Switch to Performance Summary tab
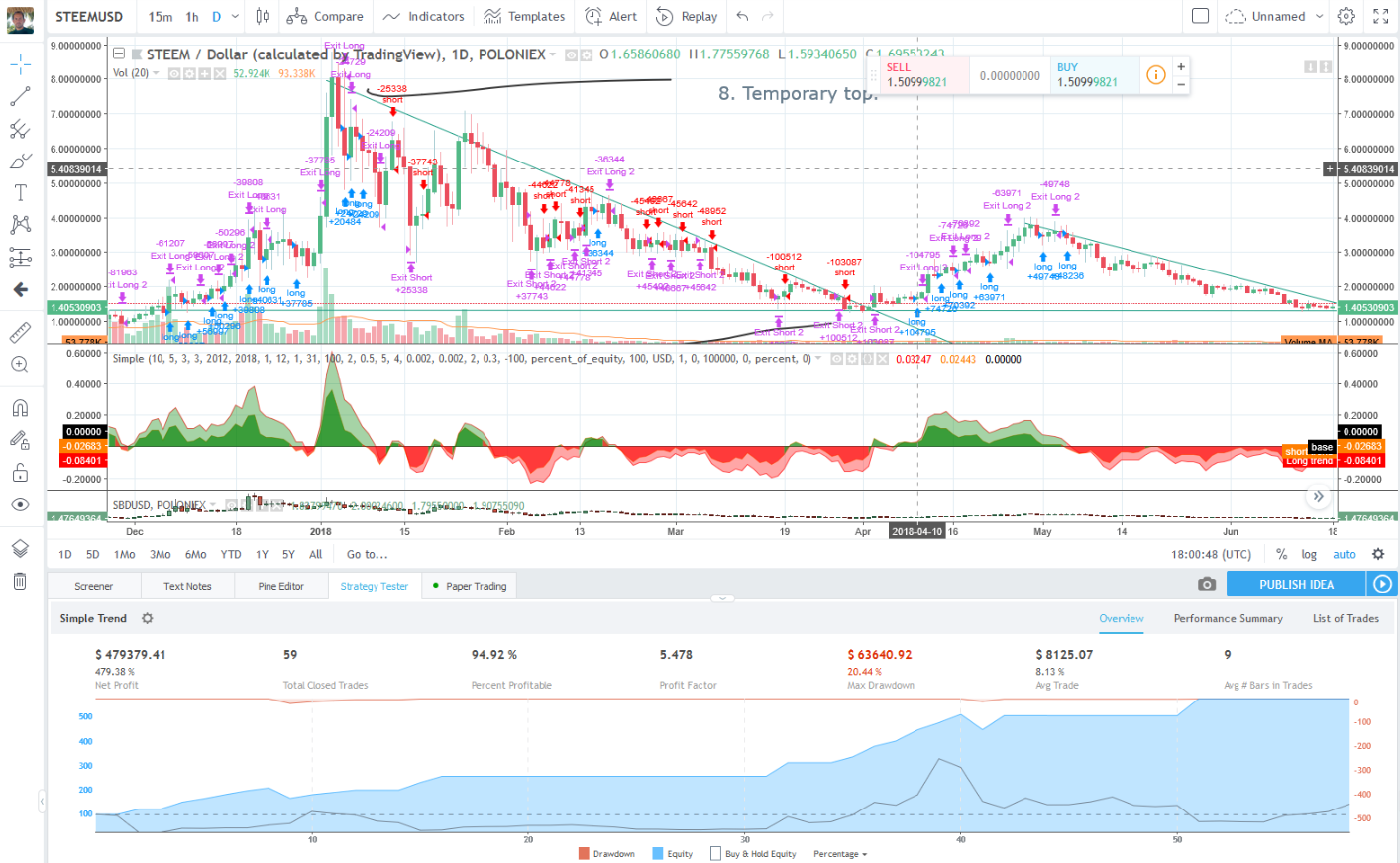The width and height of the screenshot is (1400, 863). tap(1229, 618)
